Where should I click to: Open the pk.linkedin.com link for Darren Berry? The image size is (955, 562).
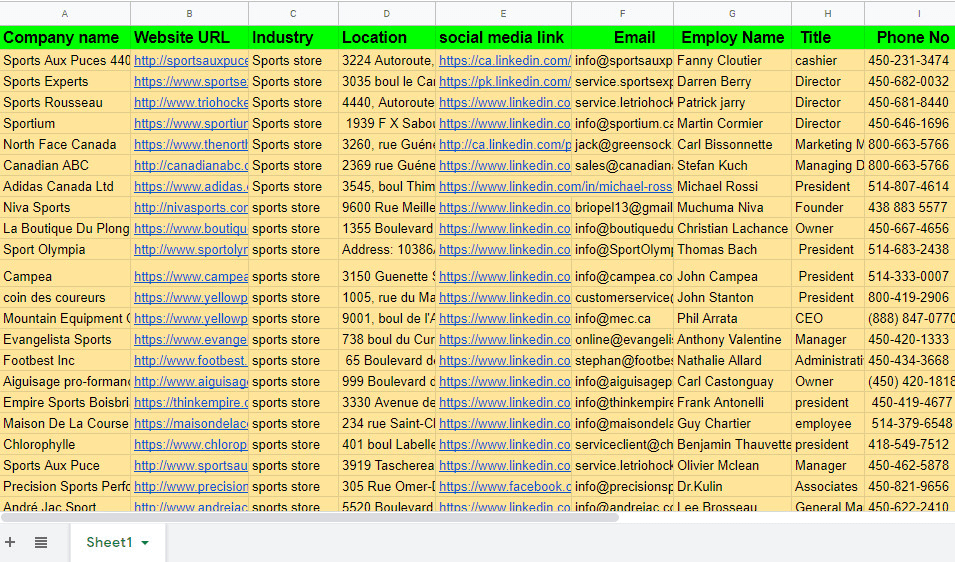click(505, 82)
